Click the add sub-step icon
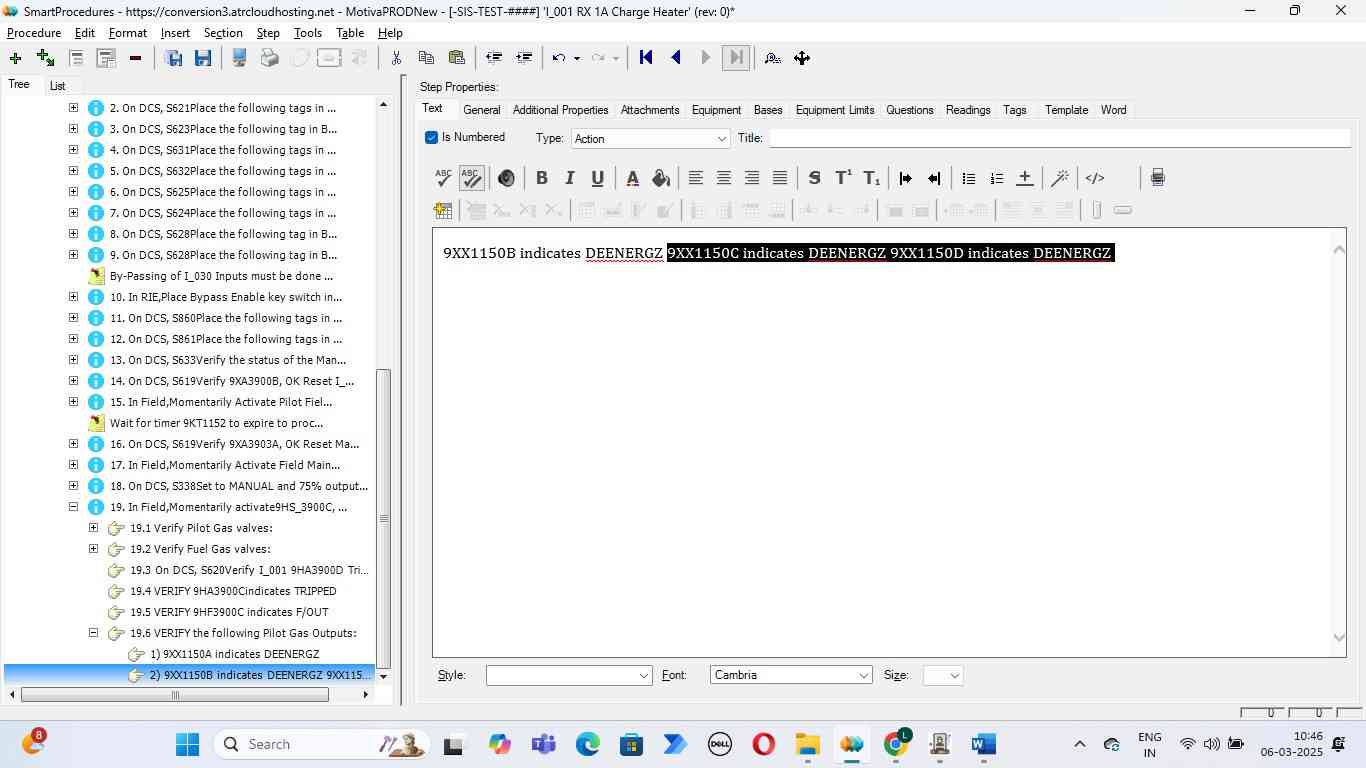This screenshot has width=1366, height=768. (45, 58)
